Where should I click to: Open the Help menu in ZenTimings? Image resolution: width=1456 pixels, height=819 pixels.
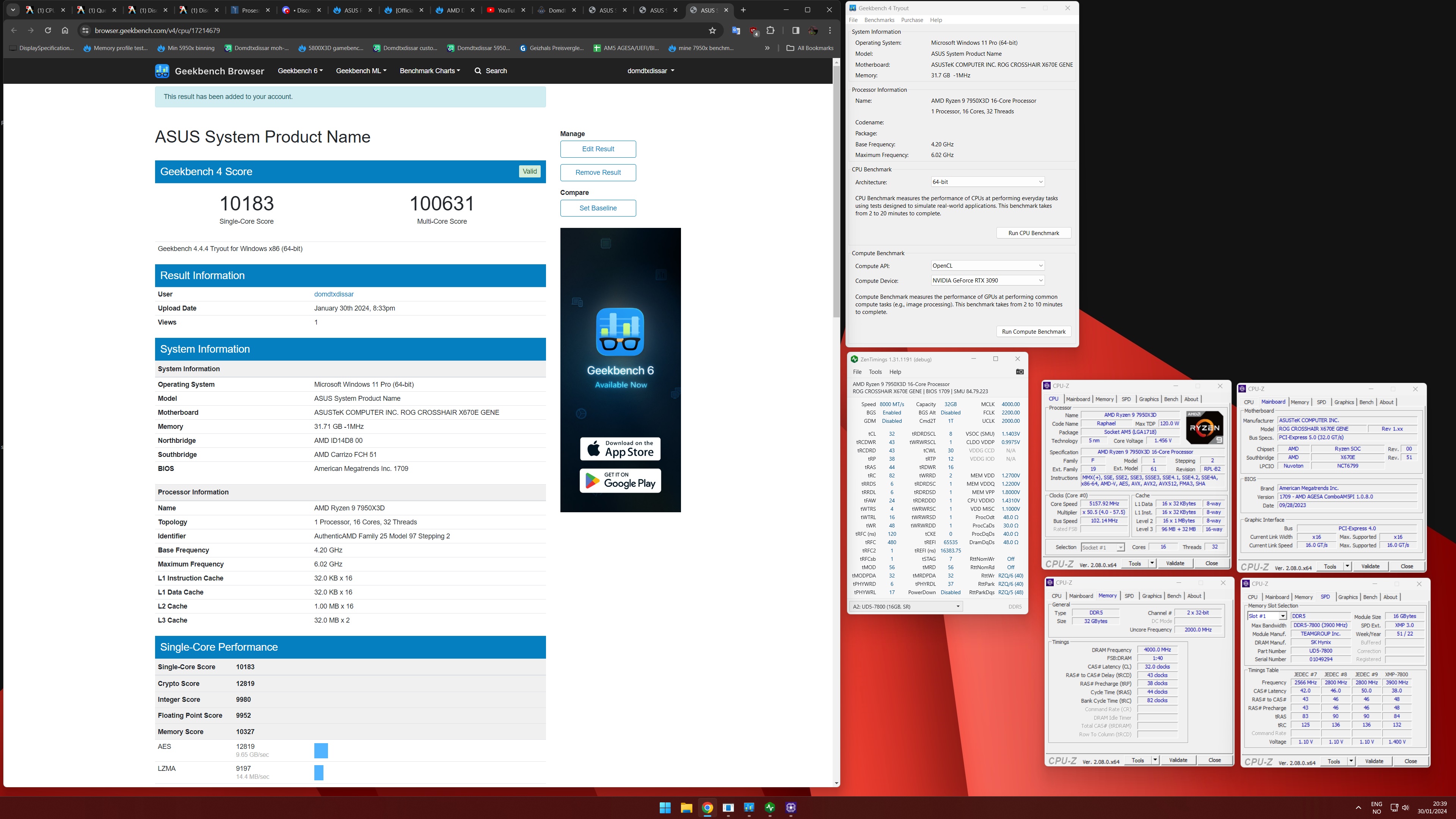895,372
